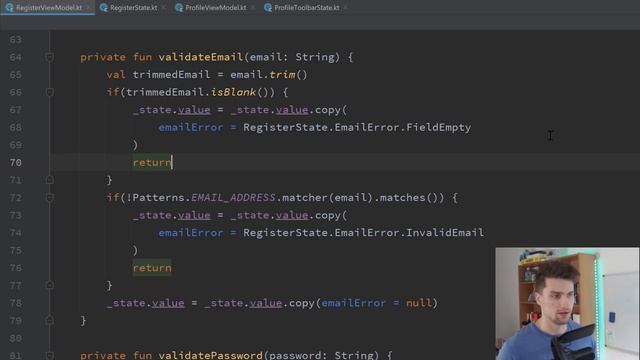Collapse the isBlank if-block at line 66
The height and width of the screenshot is (360, 640).
(50, 92)
